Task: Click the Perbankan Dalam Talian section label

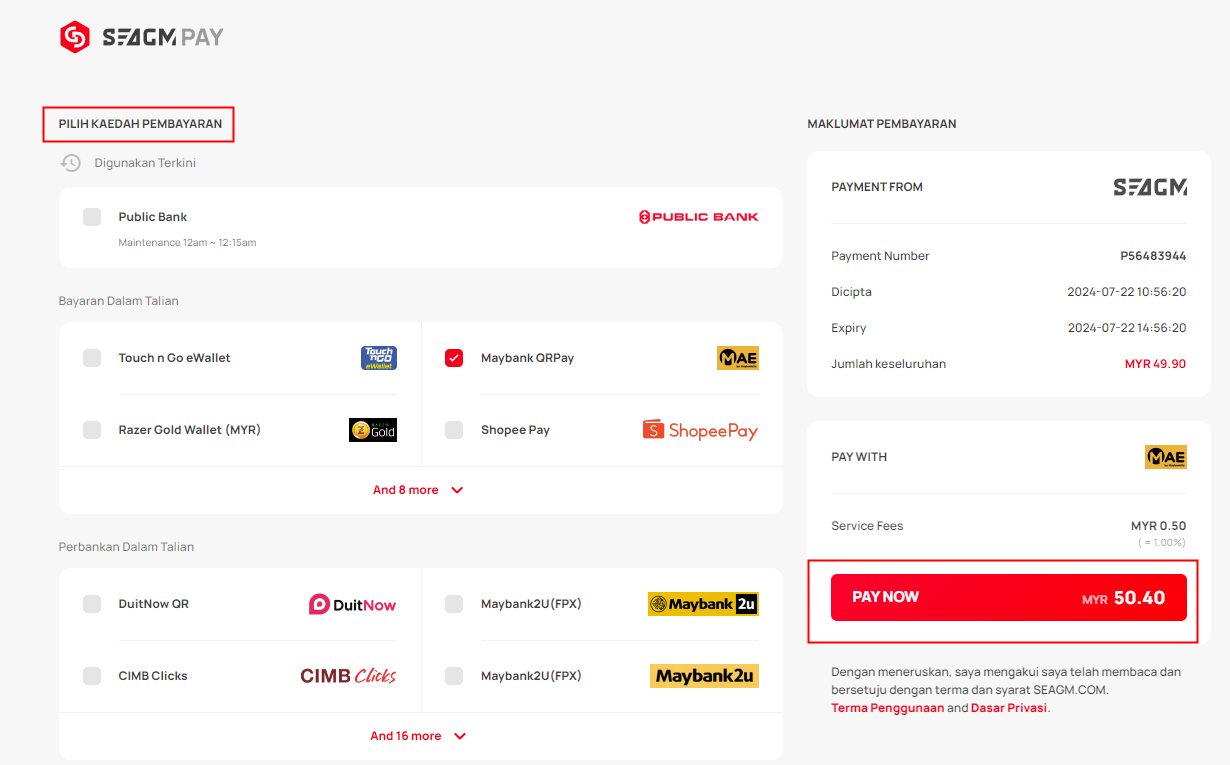Action: 126,547
